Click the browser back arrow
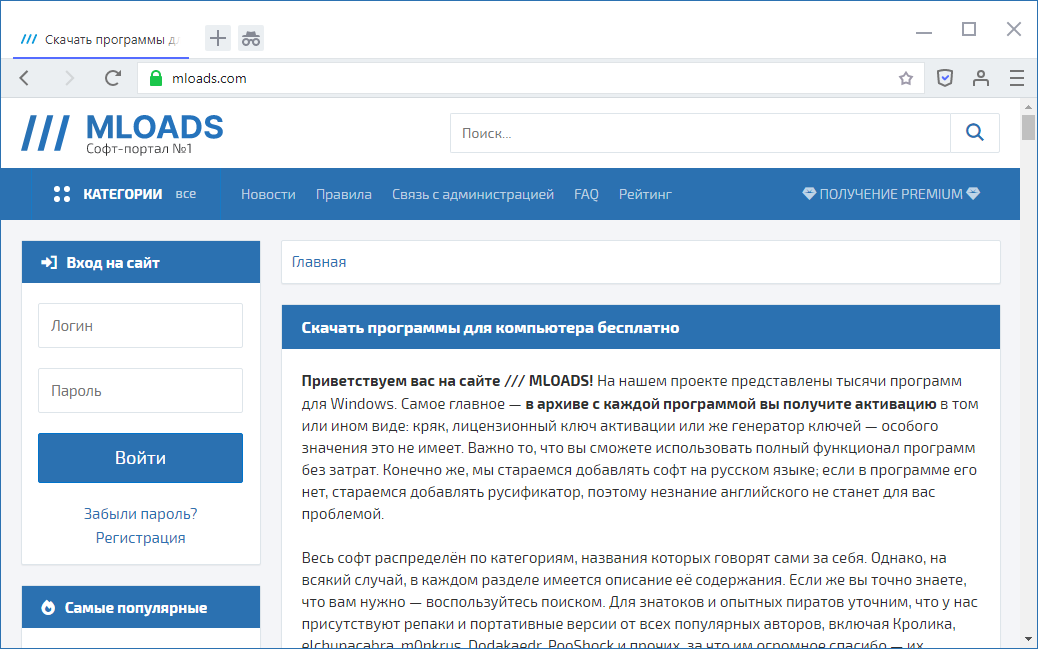The width and height of the screenshot is (1038, 649). pyautogui.click(x=24, y=78)
